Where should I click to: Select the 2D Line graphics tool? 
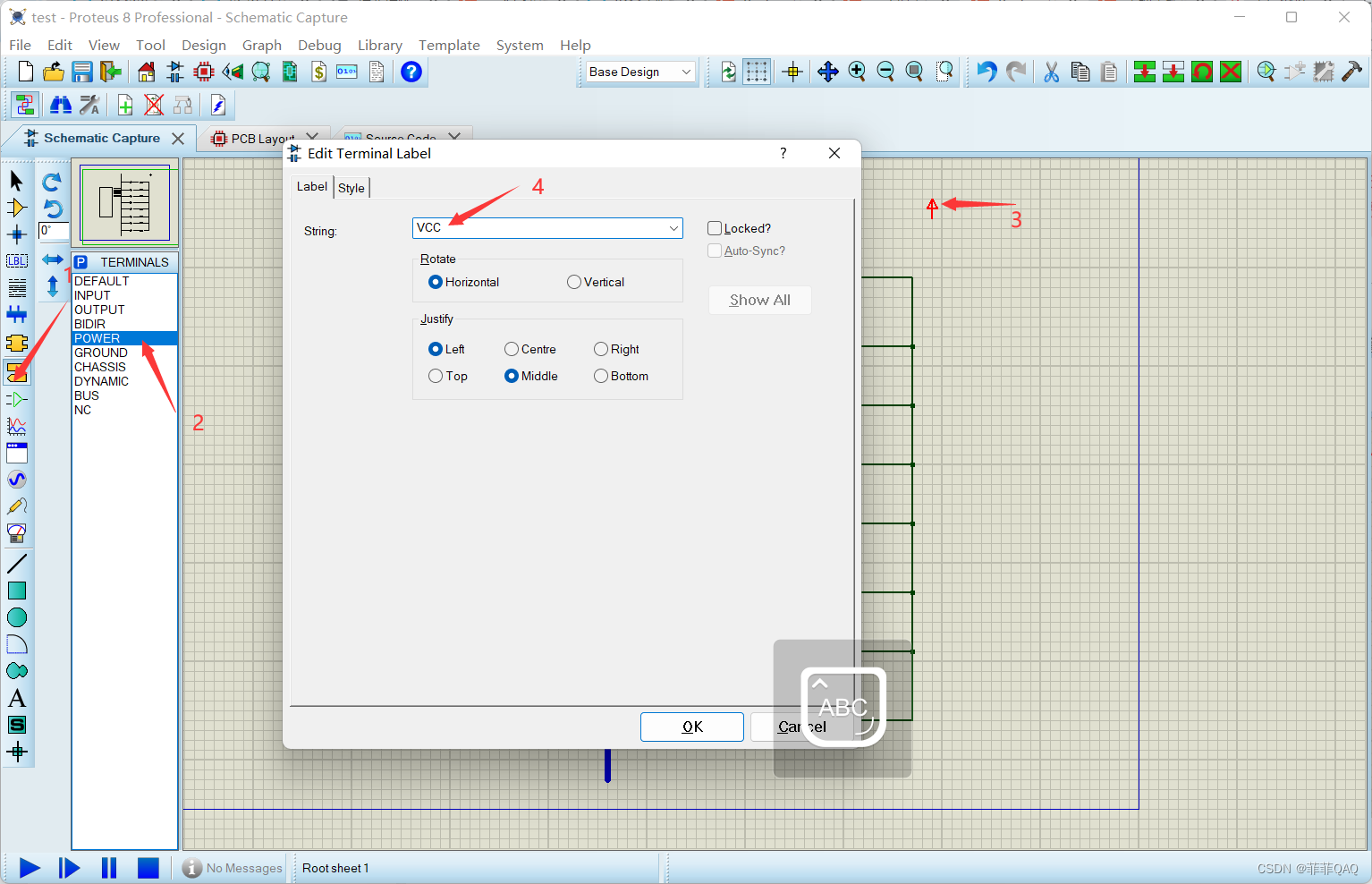click(x=16, y=564)
